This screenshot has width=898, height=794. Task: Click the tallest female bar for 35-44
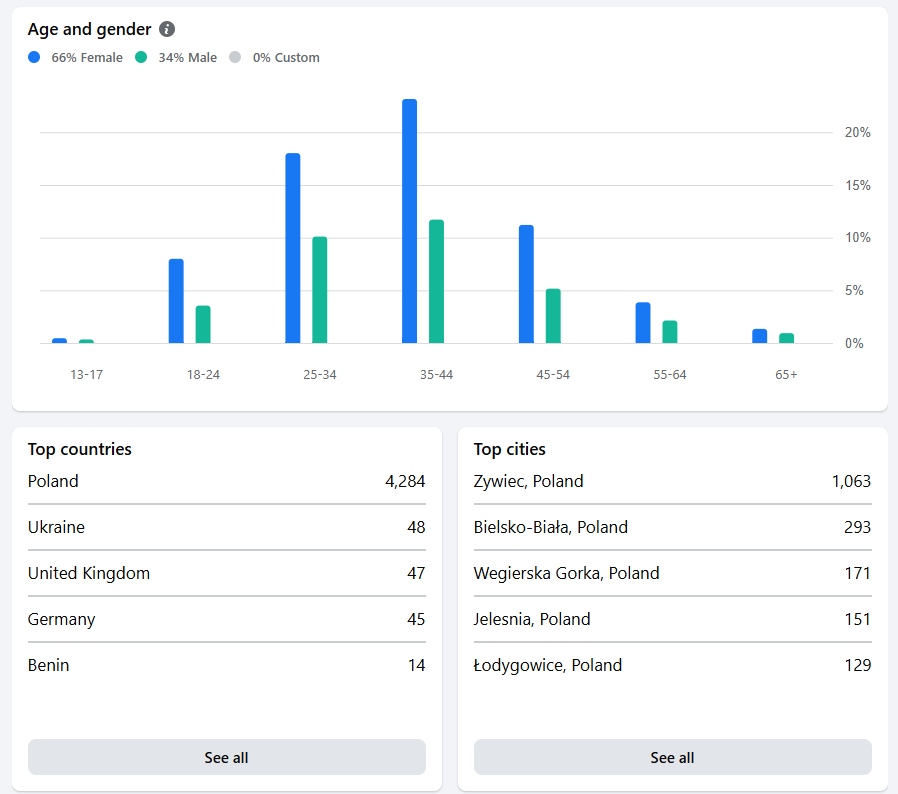pyautogui.click(x=409, y=221)
